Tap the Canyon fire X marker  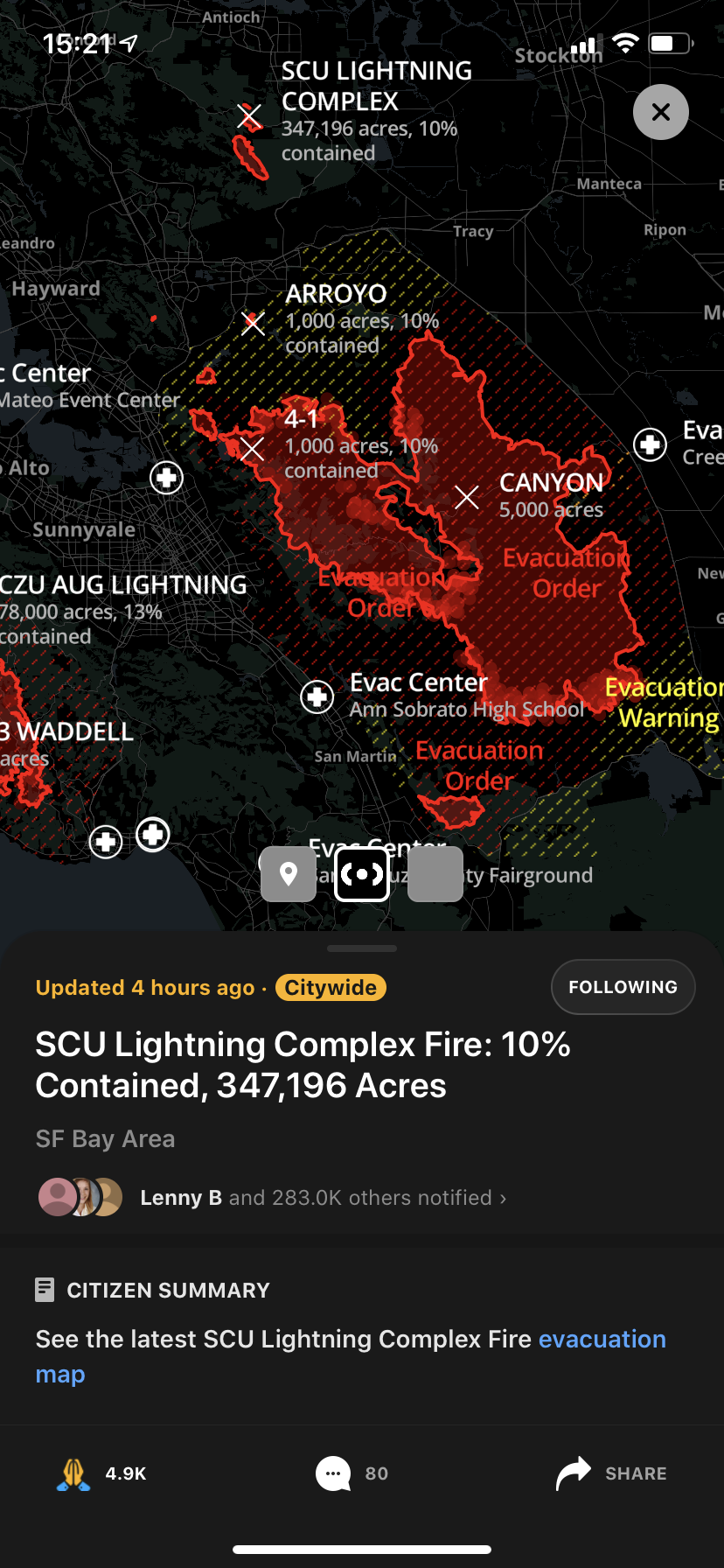pyautogui.click(x=467, y=498)
